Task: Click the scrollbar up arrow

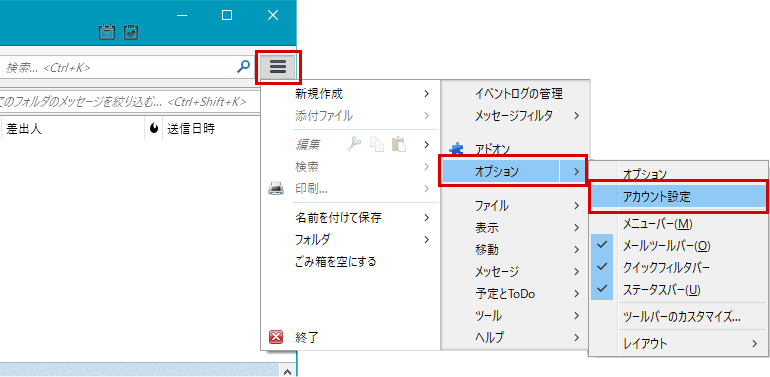Action: [x=288, y=371]
